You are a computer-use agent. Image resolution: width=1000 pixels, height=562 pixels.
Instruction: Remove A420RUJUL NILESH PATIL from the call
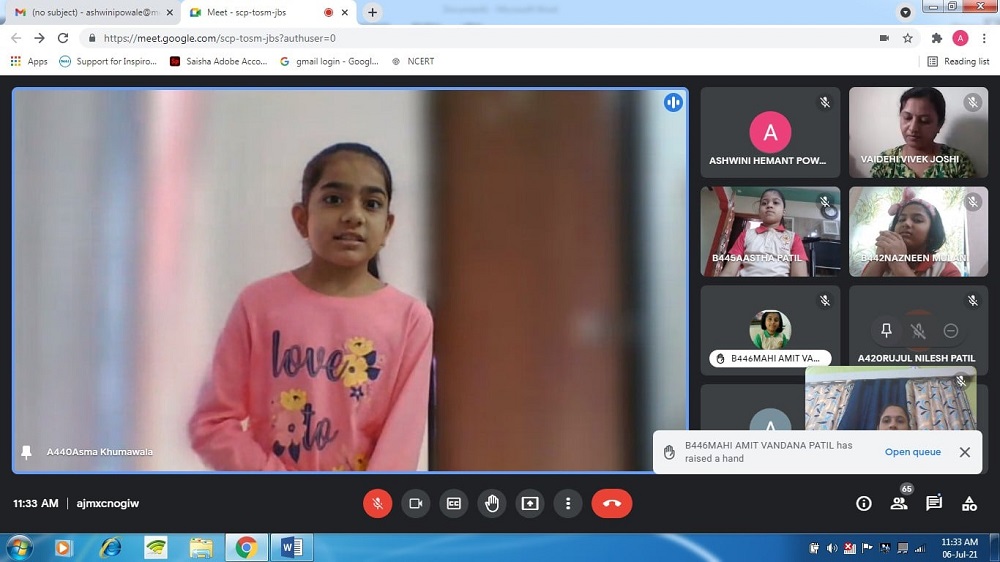[951, 331]
